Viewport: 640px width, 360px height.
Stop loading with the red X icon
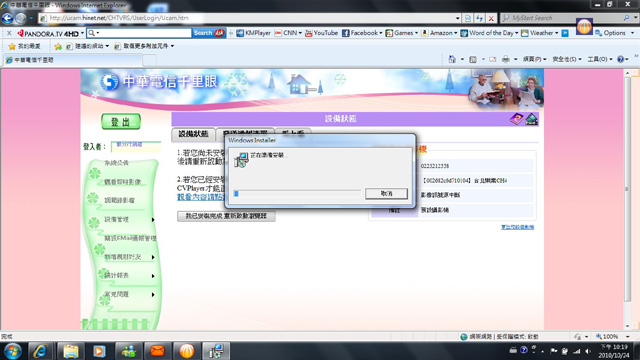coord(491,18)
